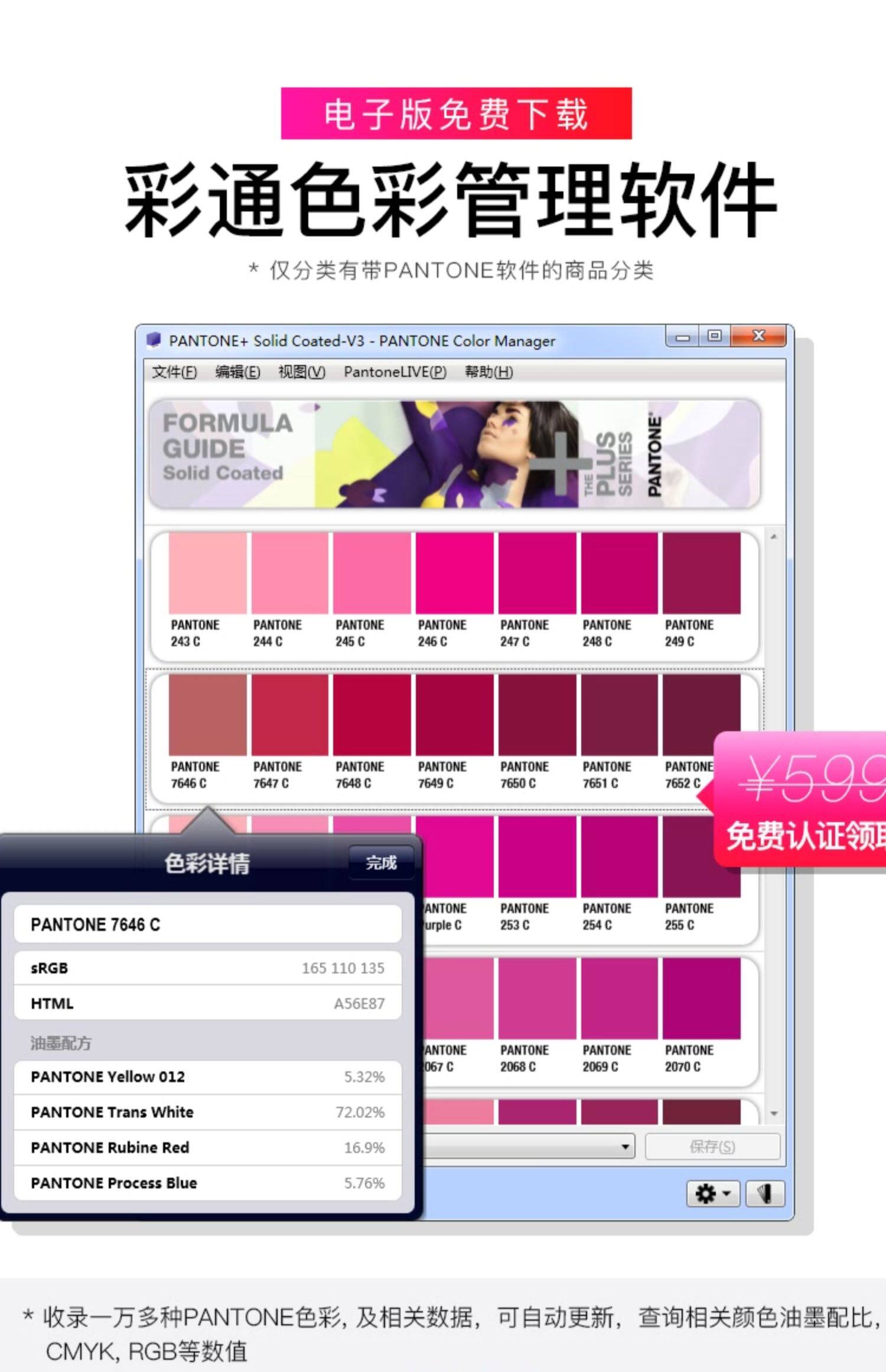This screenshot has width=886, height=1372.
Task: Open the 帮助(H) menu
Action: 488,372
